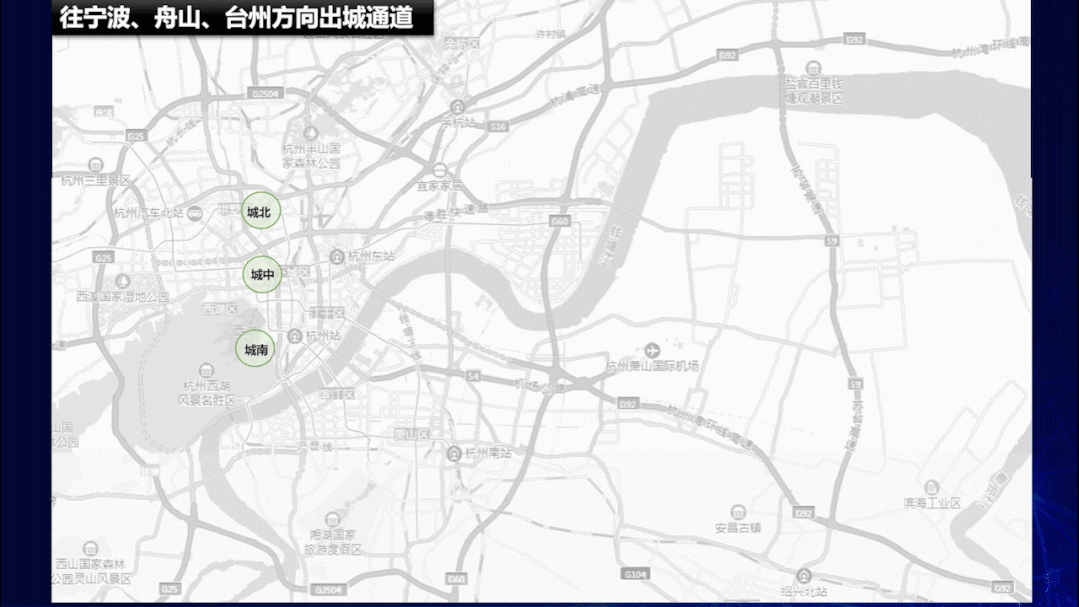
Task: Click the 杭州南站 text label
Action: [489, 453]
